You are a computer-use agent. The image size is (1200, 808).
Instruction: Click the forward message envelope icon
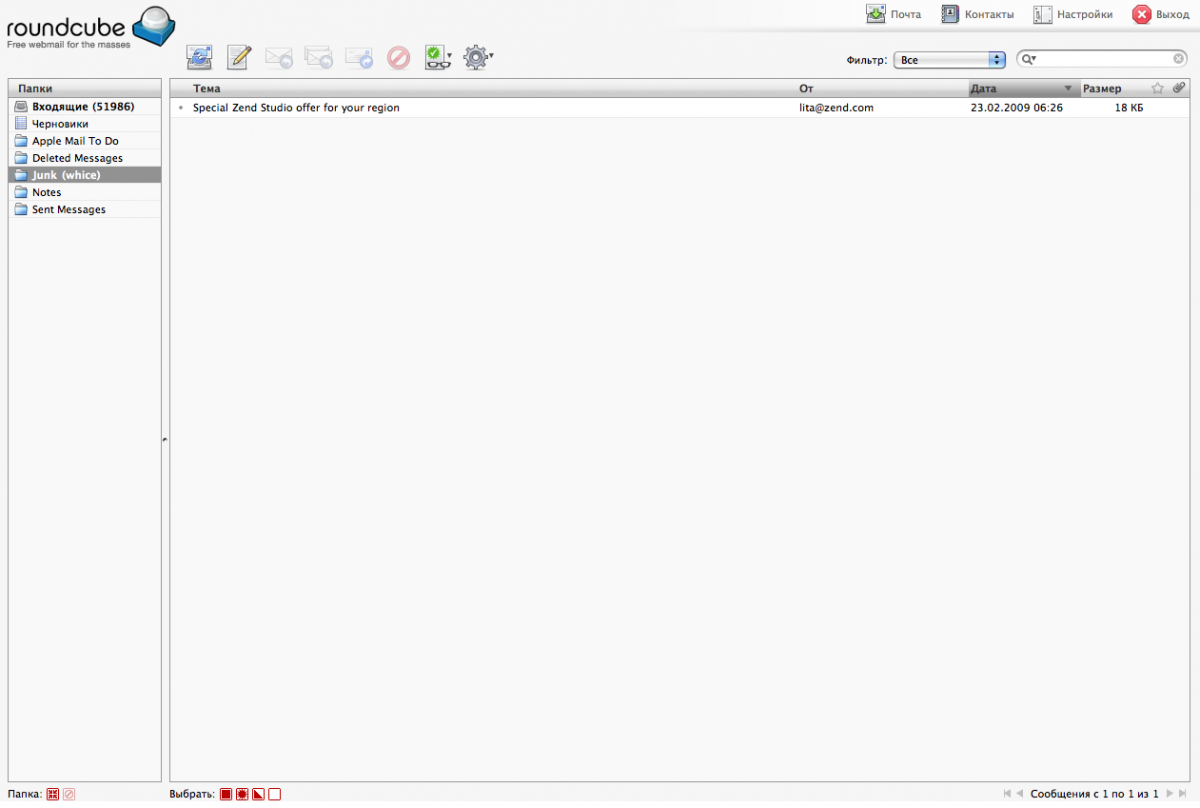[359, 58]
